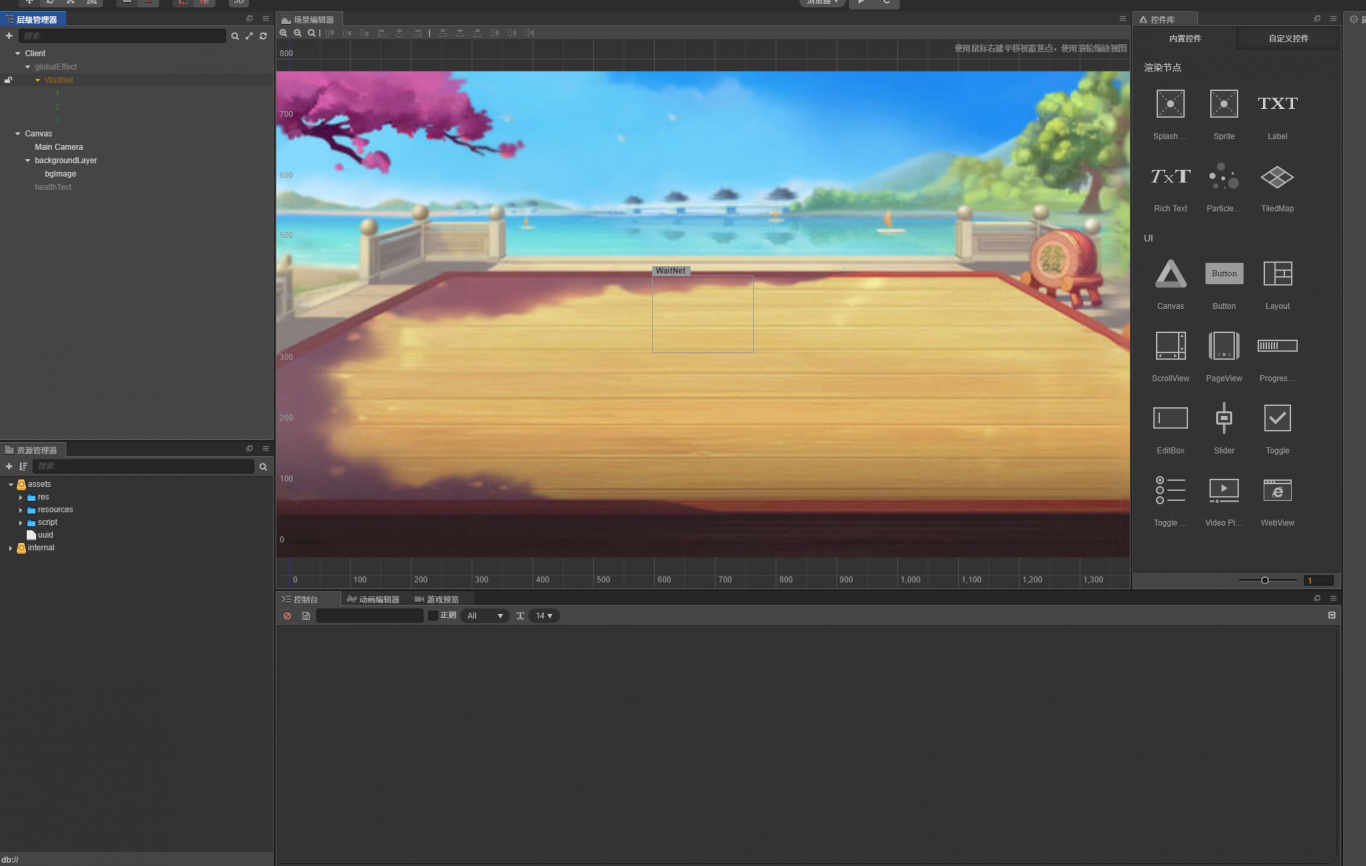Select the healthText node
Viewport: 1366px width, 866px height.
pos(53,187)
